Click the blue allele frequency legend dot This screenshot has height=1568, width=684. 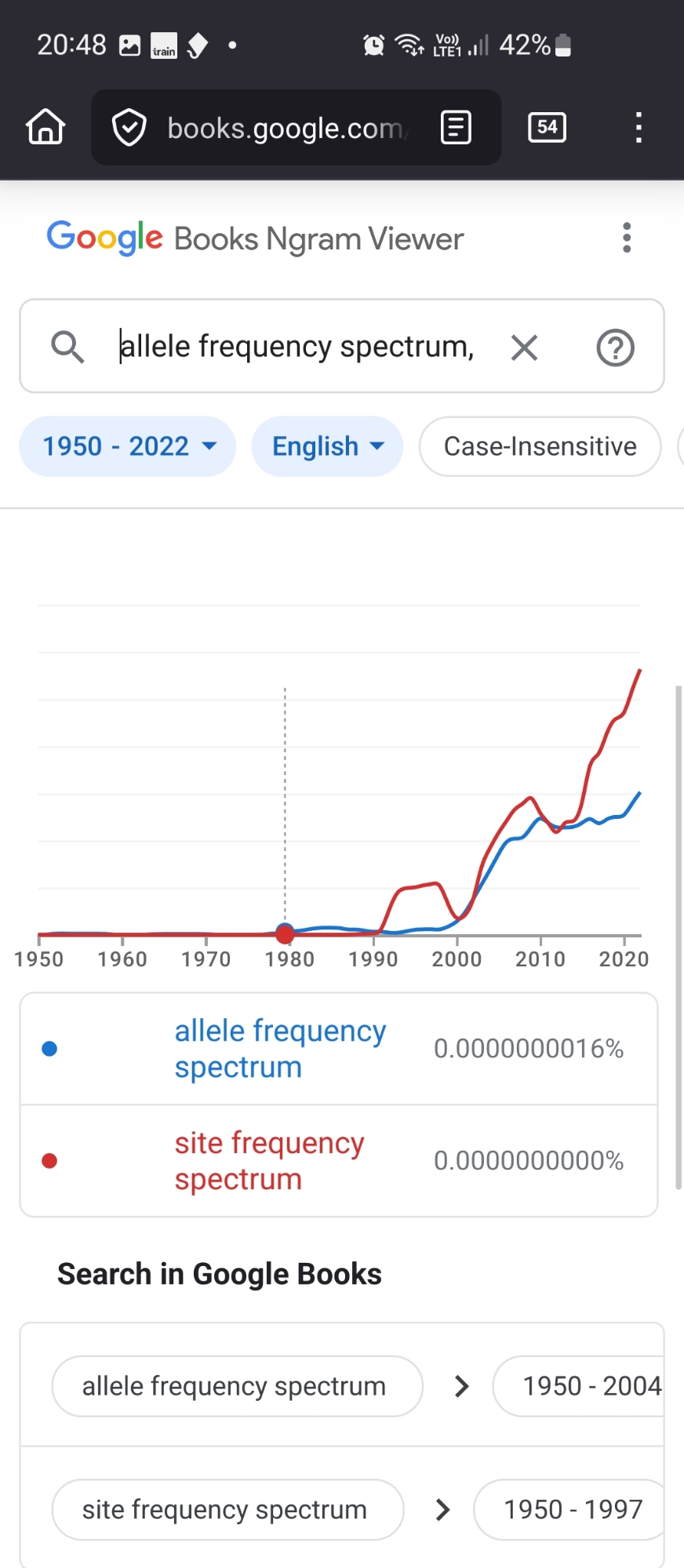[49, 1049]
